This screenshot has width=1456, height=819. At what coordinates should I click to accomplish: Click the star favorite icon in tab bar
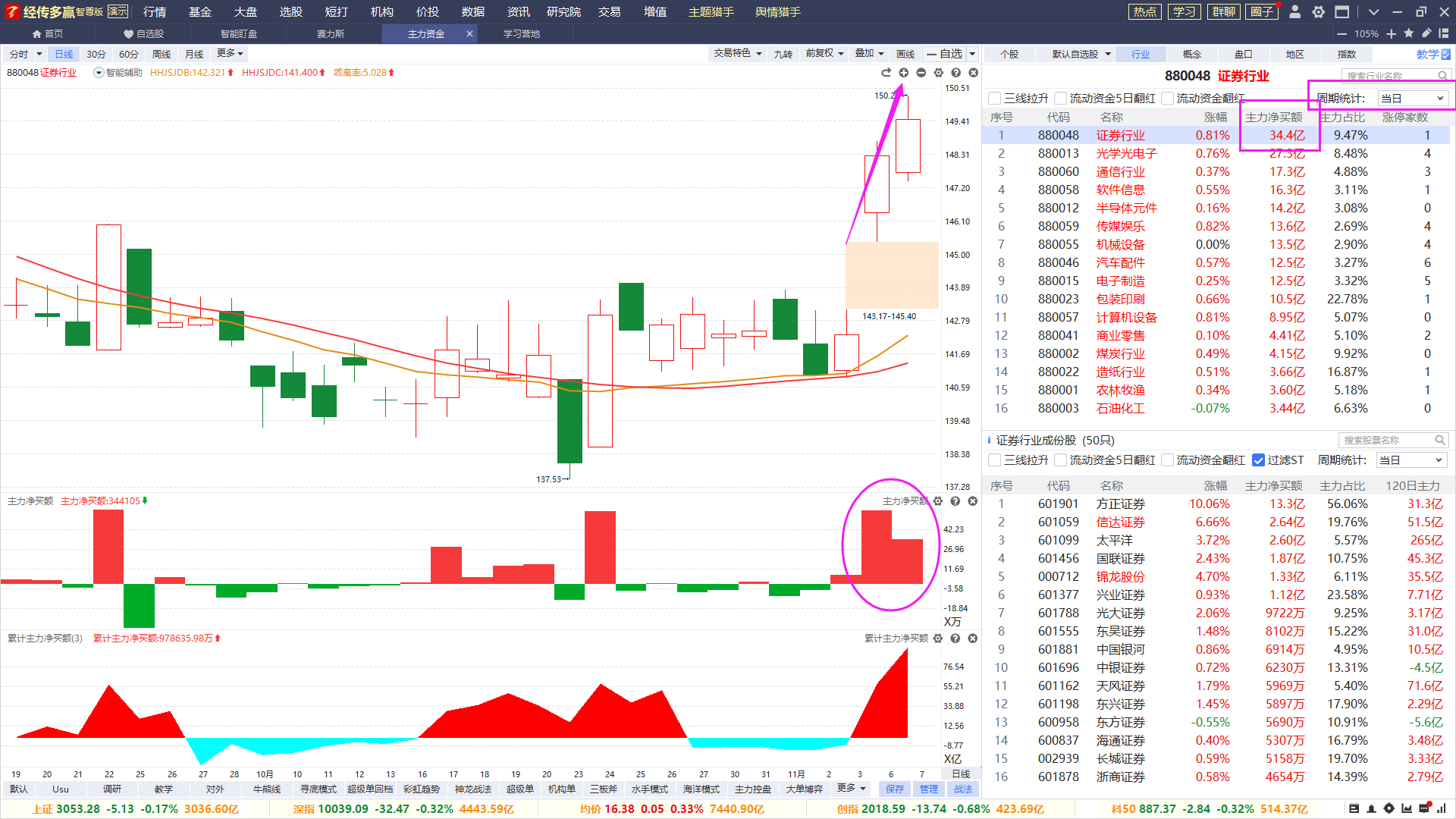[1409, 33]
